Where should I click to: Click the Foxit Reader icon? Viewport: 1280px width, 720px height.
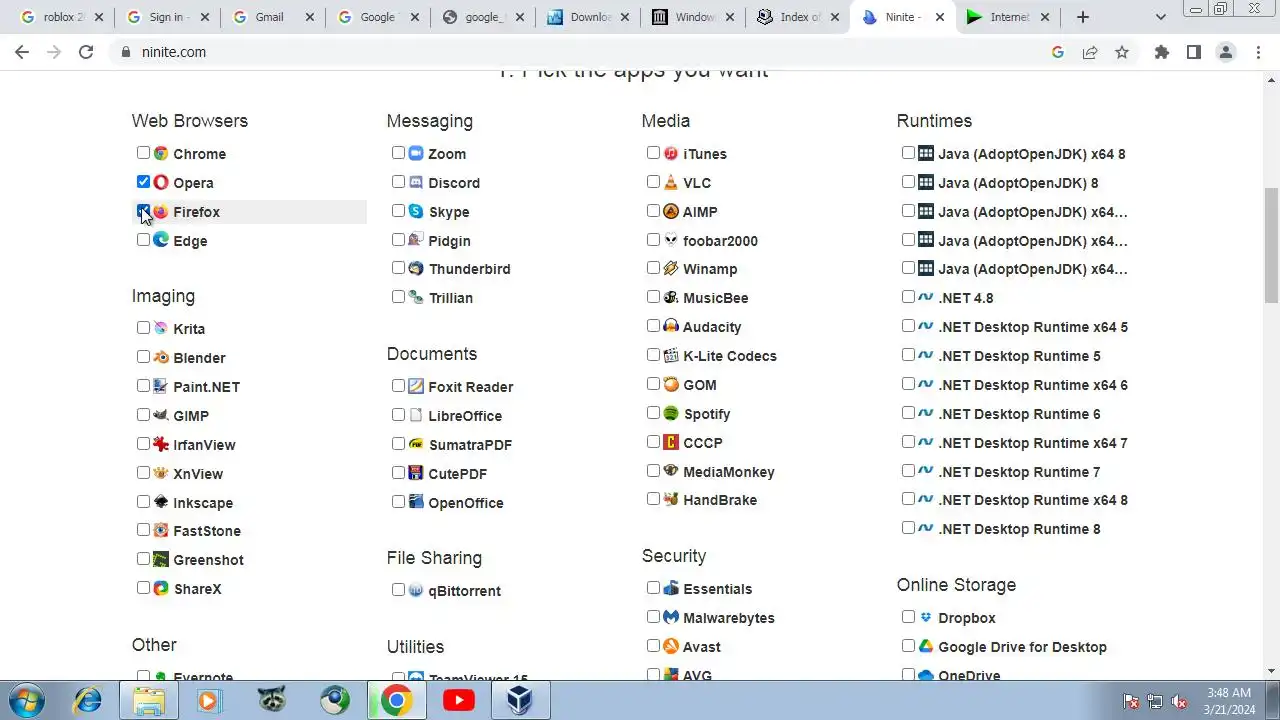point(416,386)
